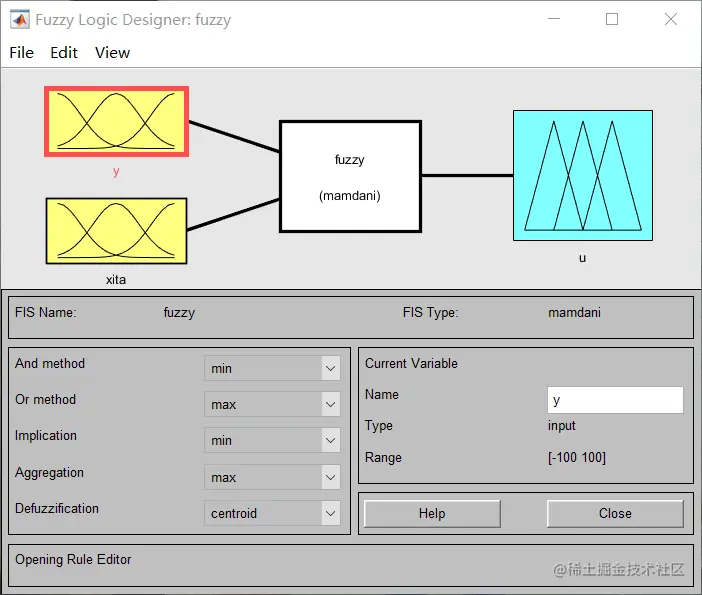Open the Implication method dropdown
The height and width of the screenshot is (595, 702).
coord(272,441)
